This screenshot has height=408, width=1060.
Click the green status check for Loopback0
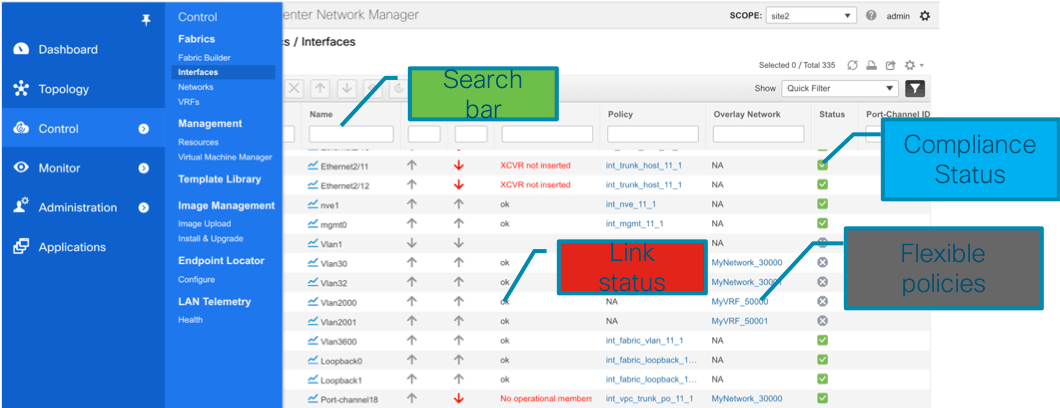[823, 359]
